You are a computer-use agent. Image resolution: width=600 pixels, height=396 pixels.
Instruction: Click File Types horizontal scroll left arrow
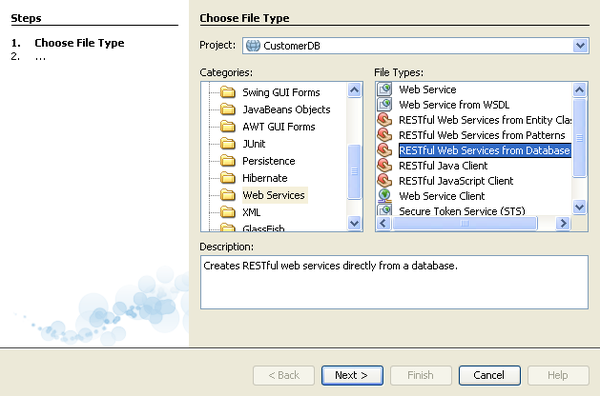pos(384,223)
